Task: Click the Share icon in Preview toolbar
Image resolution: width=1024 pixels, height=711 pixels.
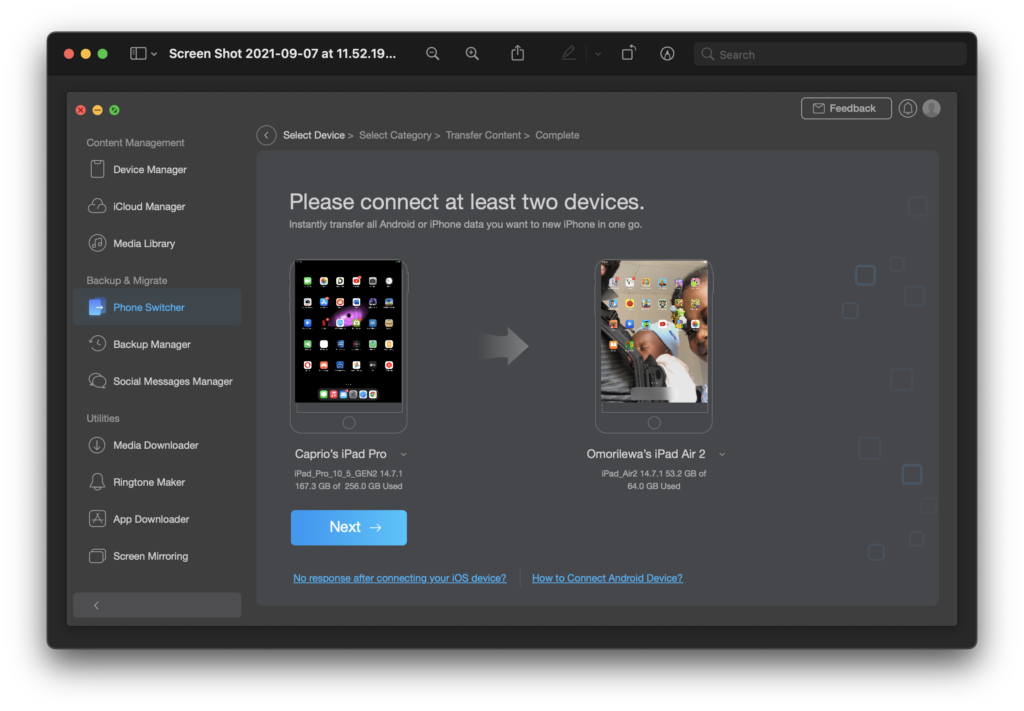Action: [x=517, y=54]
